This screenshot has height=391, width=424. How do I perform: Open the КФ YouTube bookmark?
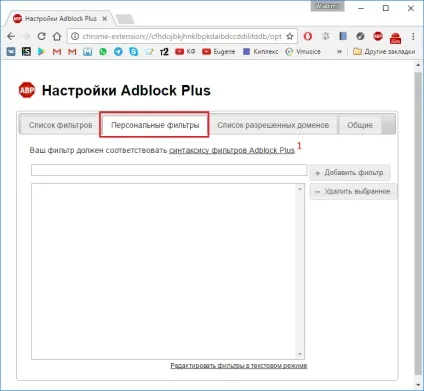(185, 52)
